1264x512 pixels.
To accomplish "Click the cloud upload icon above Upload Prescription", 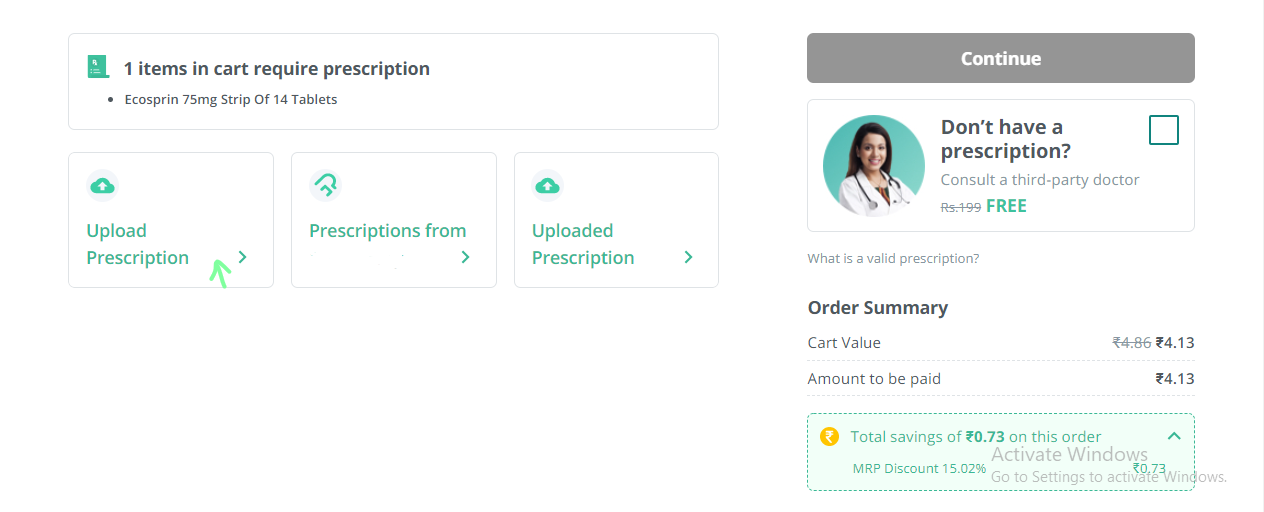I will coord(102,185).
